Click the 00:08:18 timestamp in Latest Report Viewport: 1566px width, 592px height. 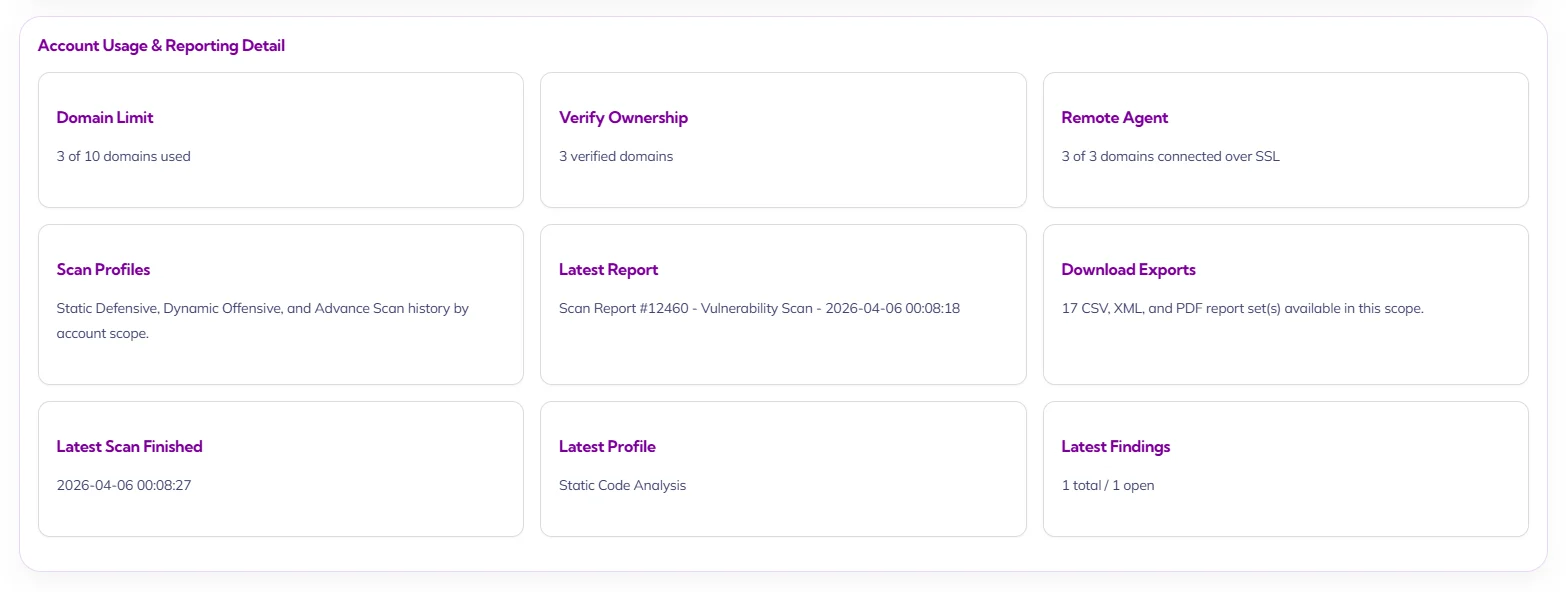[x=932, y=309]
